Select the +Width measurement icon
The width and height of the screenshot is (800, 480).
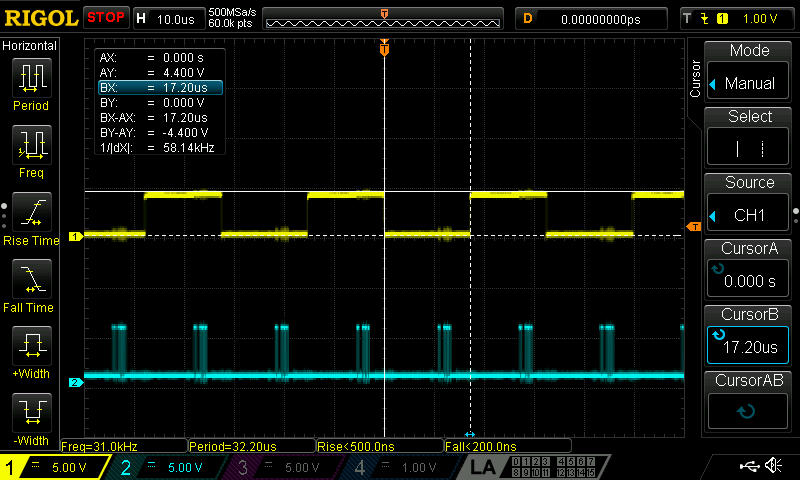click(32, 346)
